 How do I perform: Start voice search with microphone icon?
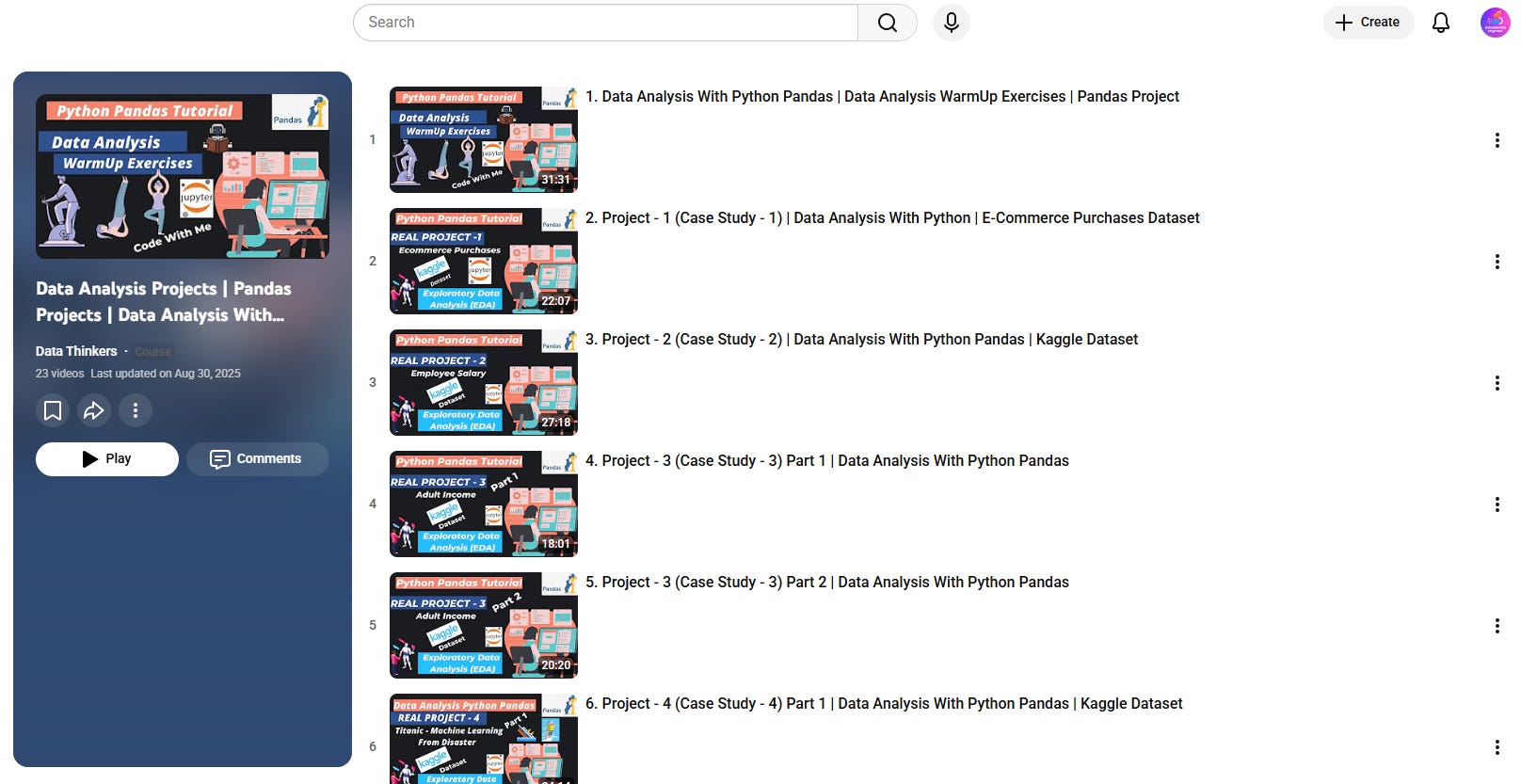952,23
